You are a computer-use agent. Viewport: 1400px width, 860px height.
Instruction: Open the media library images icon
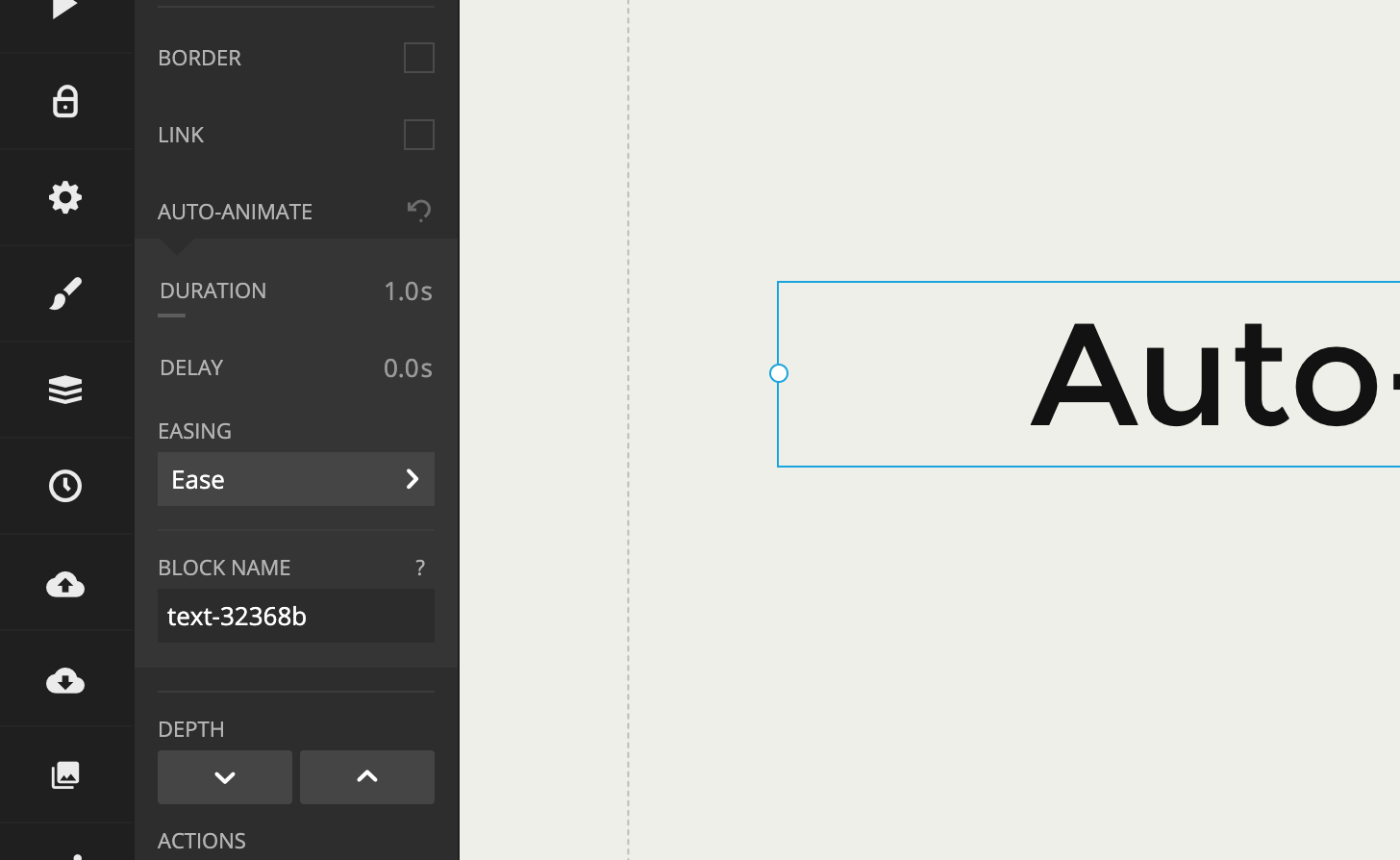coord(65,774)
